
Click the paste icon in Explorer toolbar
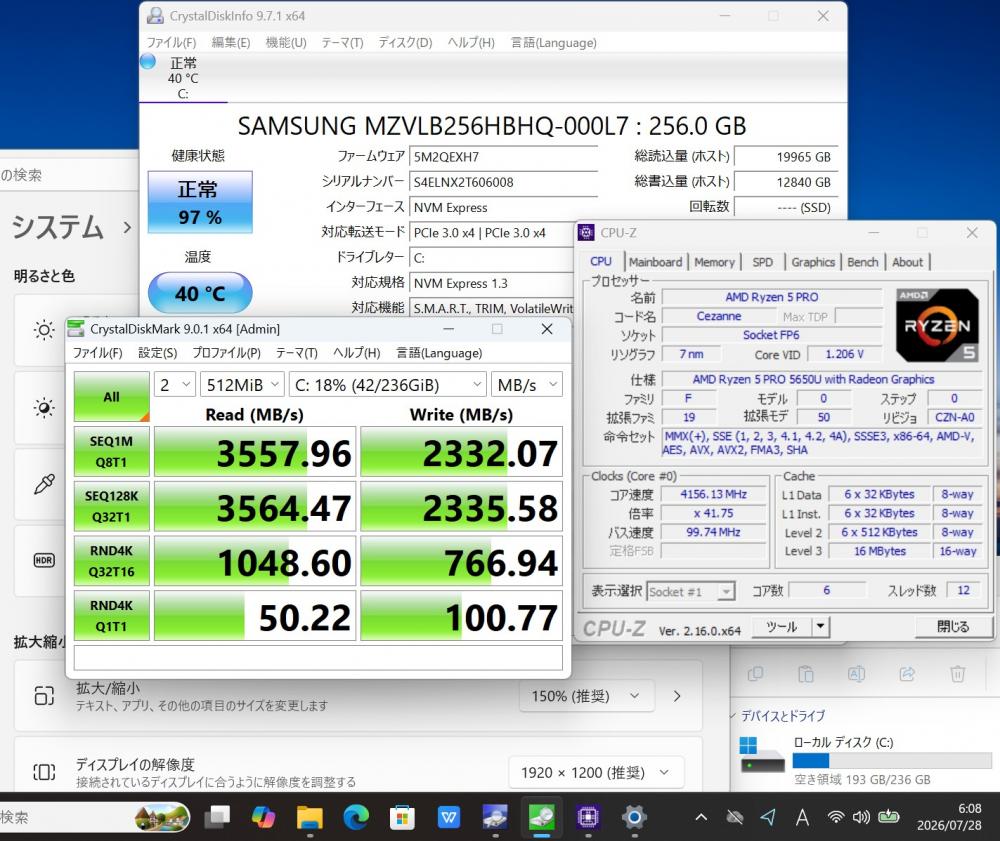805,674
